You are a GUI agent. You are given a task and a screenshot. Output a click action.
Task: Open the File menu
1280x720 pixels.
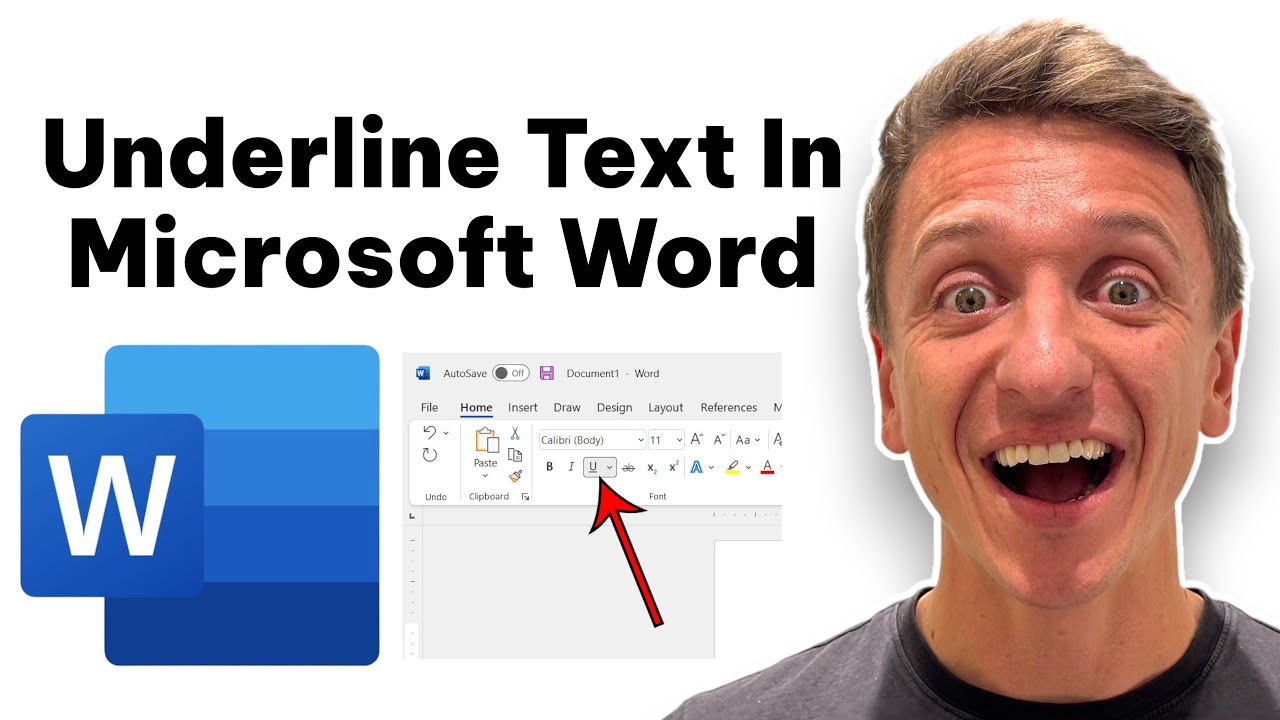[429, 407]
